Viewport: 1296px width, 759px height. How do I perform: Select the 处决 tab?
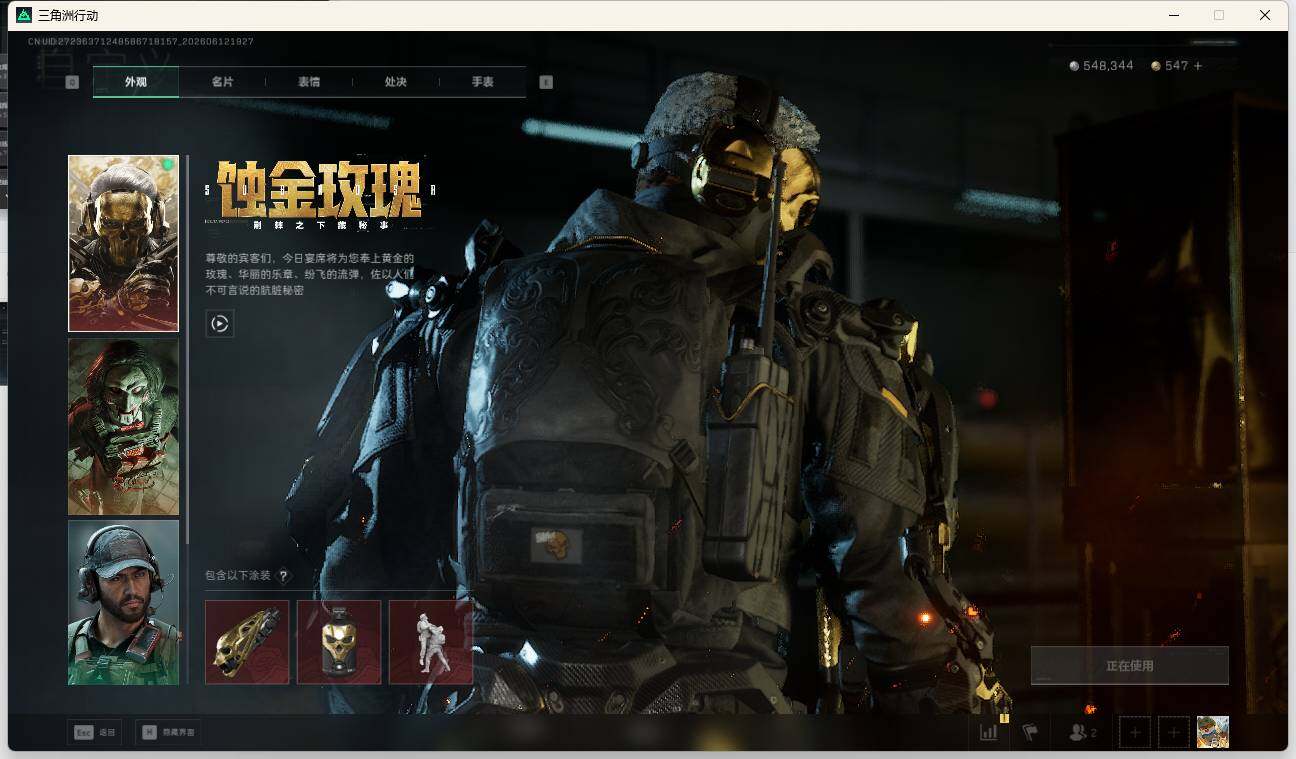(396, 82)
